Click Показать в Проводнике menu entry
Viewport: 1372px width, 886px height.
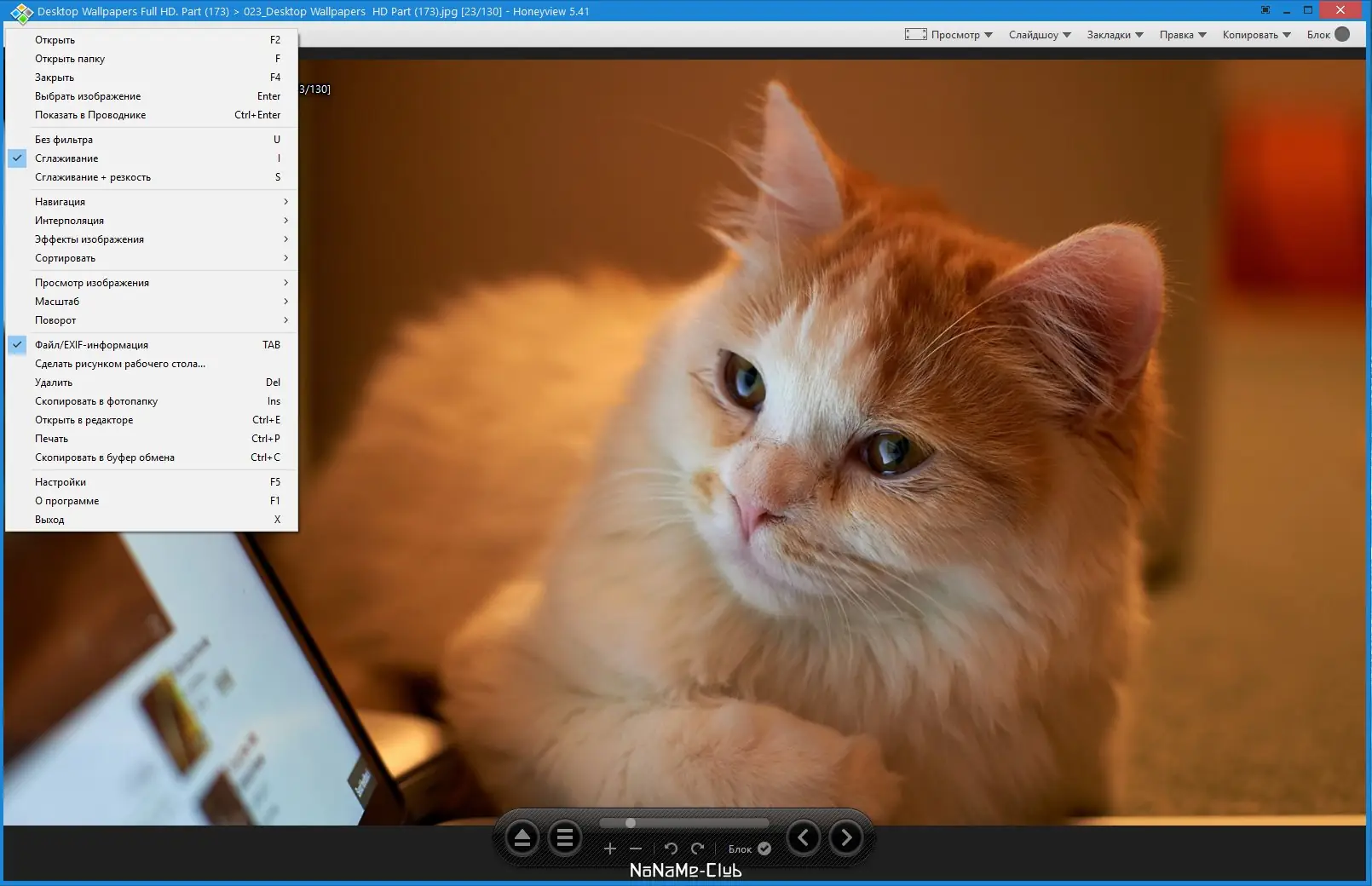[152, 115]
